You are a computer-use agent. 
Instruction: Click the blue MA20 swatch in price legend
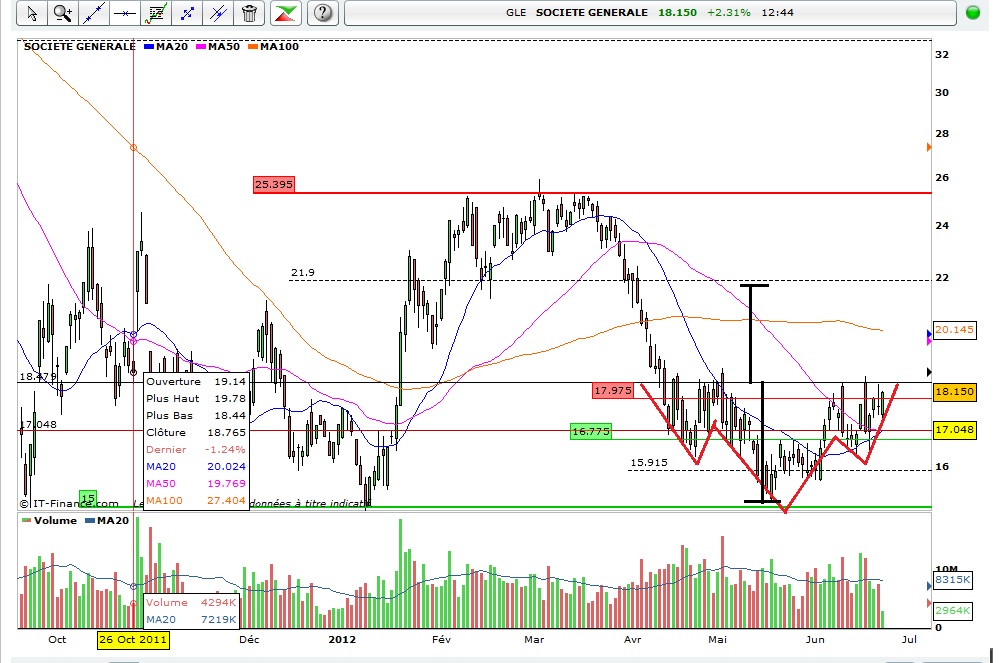tap(149, 46)
